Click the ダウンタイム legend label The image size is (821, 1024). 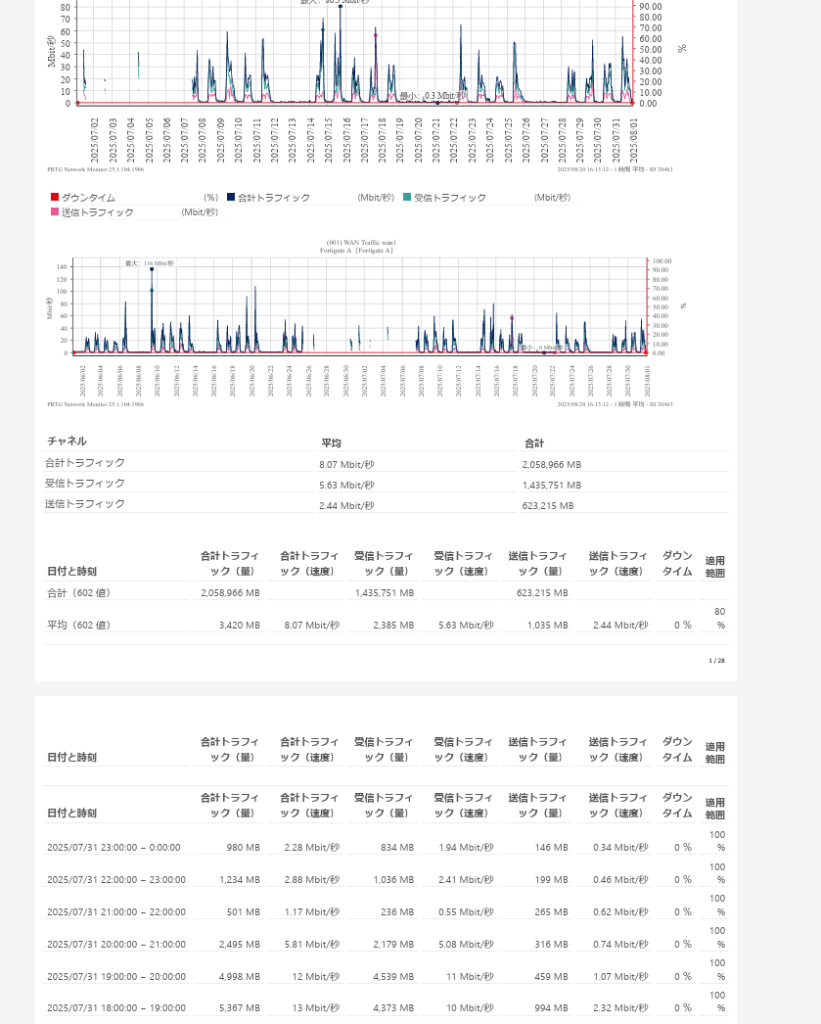pos(88,197)
